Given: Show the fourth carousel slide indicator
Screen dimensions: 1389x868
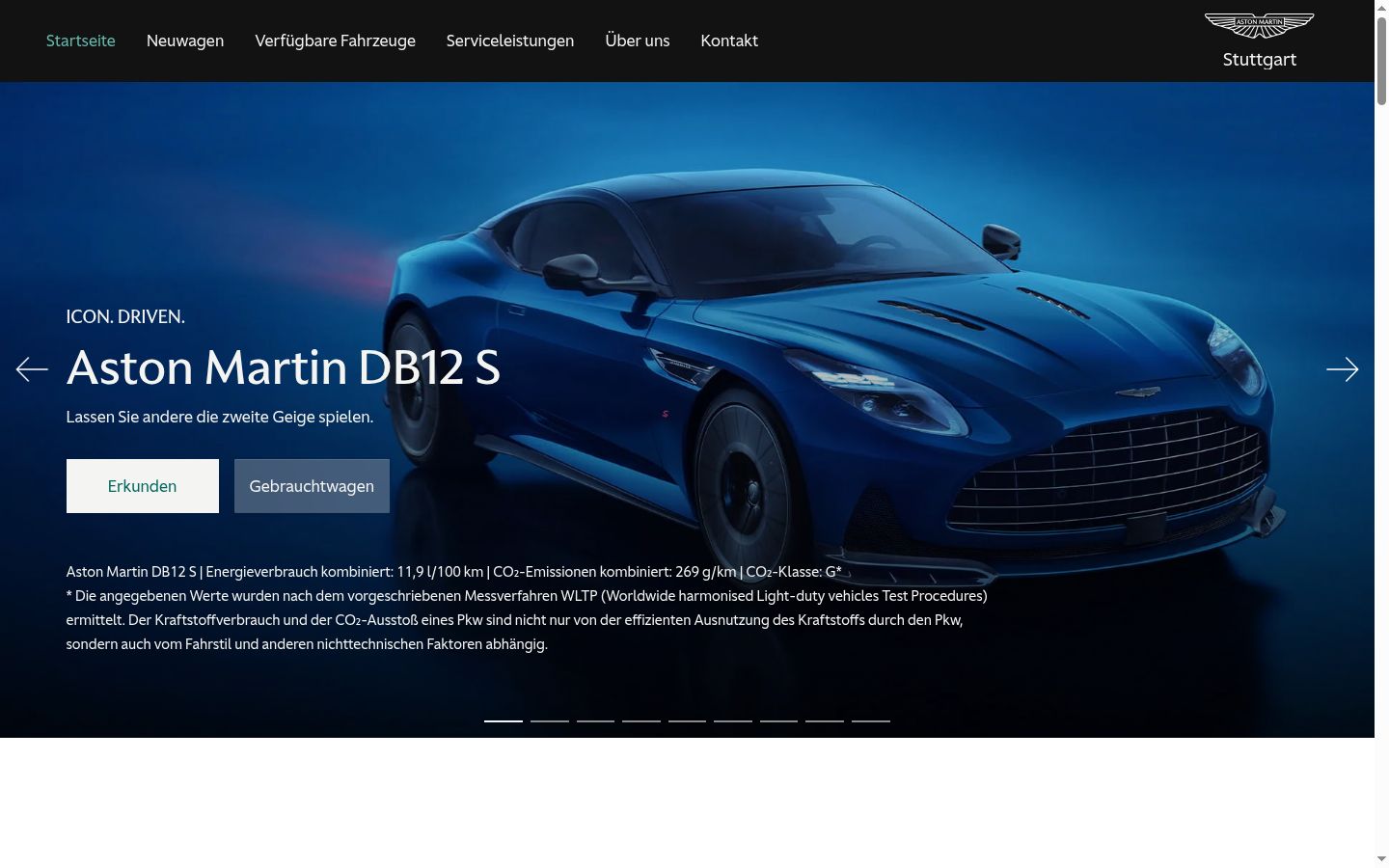Looking at the screenshot, I should [641, 720].
